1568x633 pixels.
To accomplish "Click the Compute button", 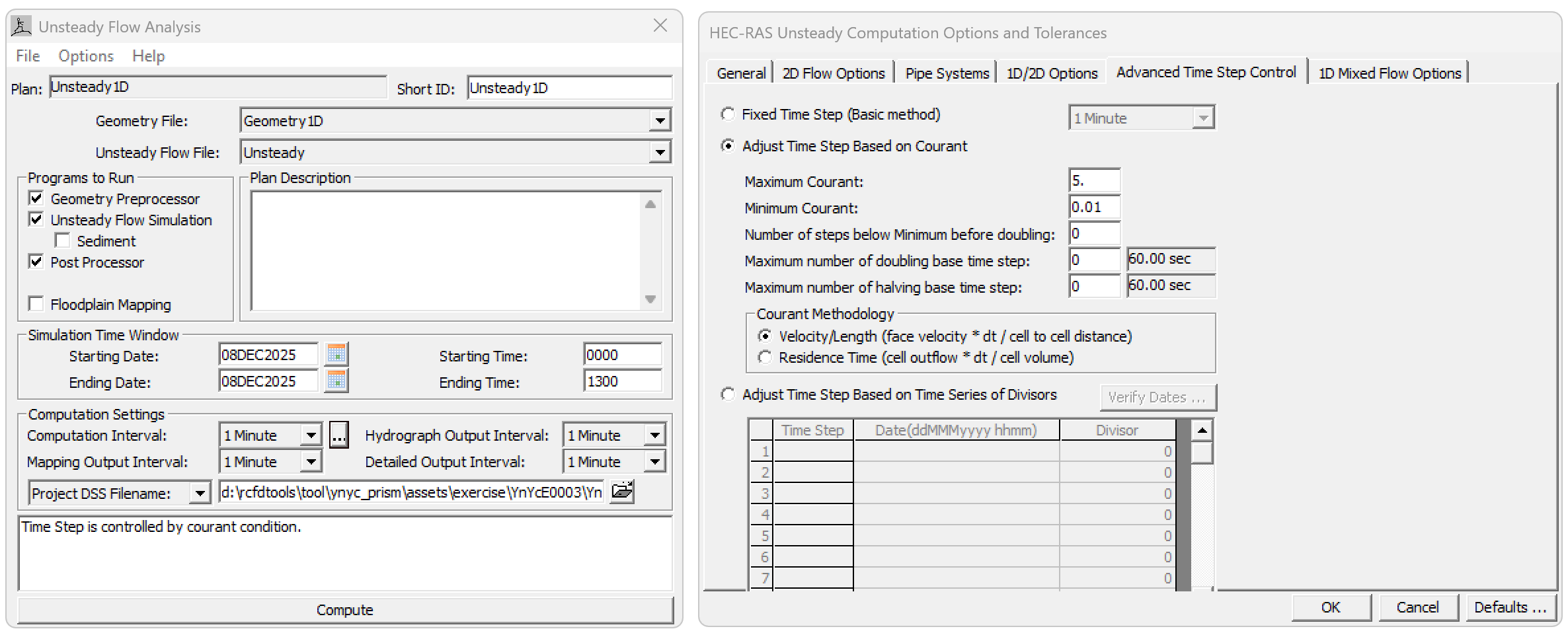I will click(345, 610).
